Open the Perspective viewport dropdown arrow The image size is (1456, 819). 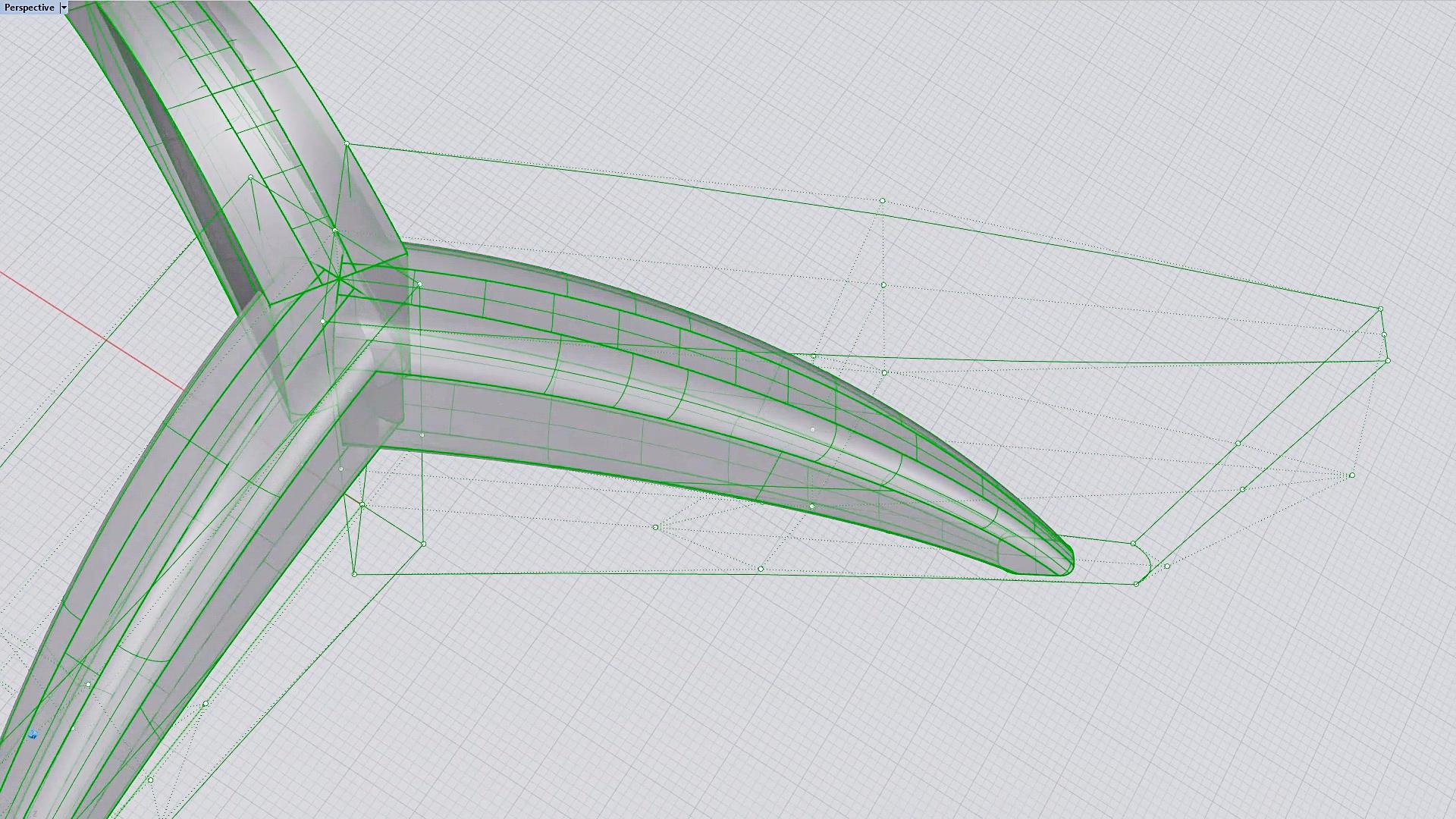click(x=64, y=8)
